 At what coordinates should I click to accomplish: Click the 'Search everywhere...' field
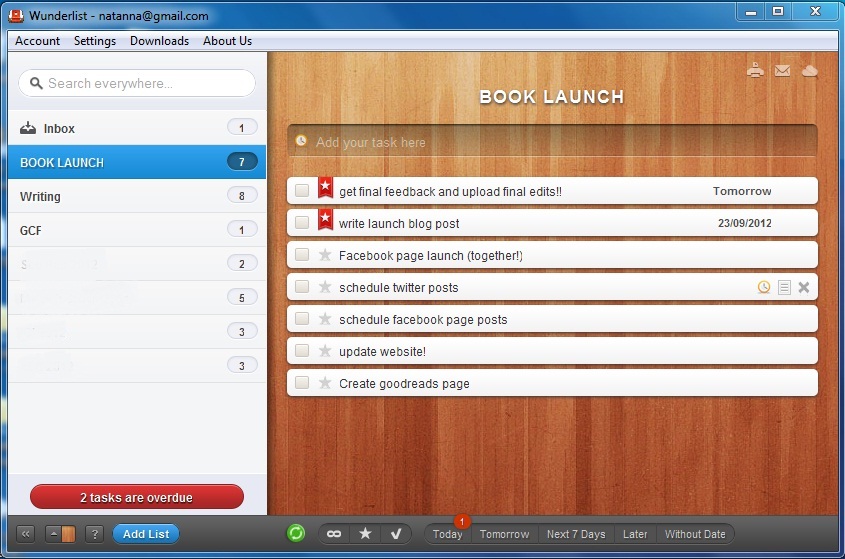point(137,83)
